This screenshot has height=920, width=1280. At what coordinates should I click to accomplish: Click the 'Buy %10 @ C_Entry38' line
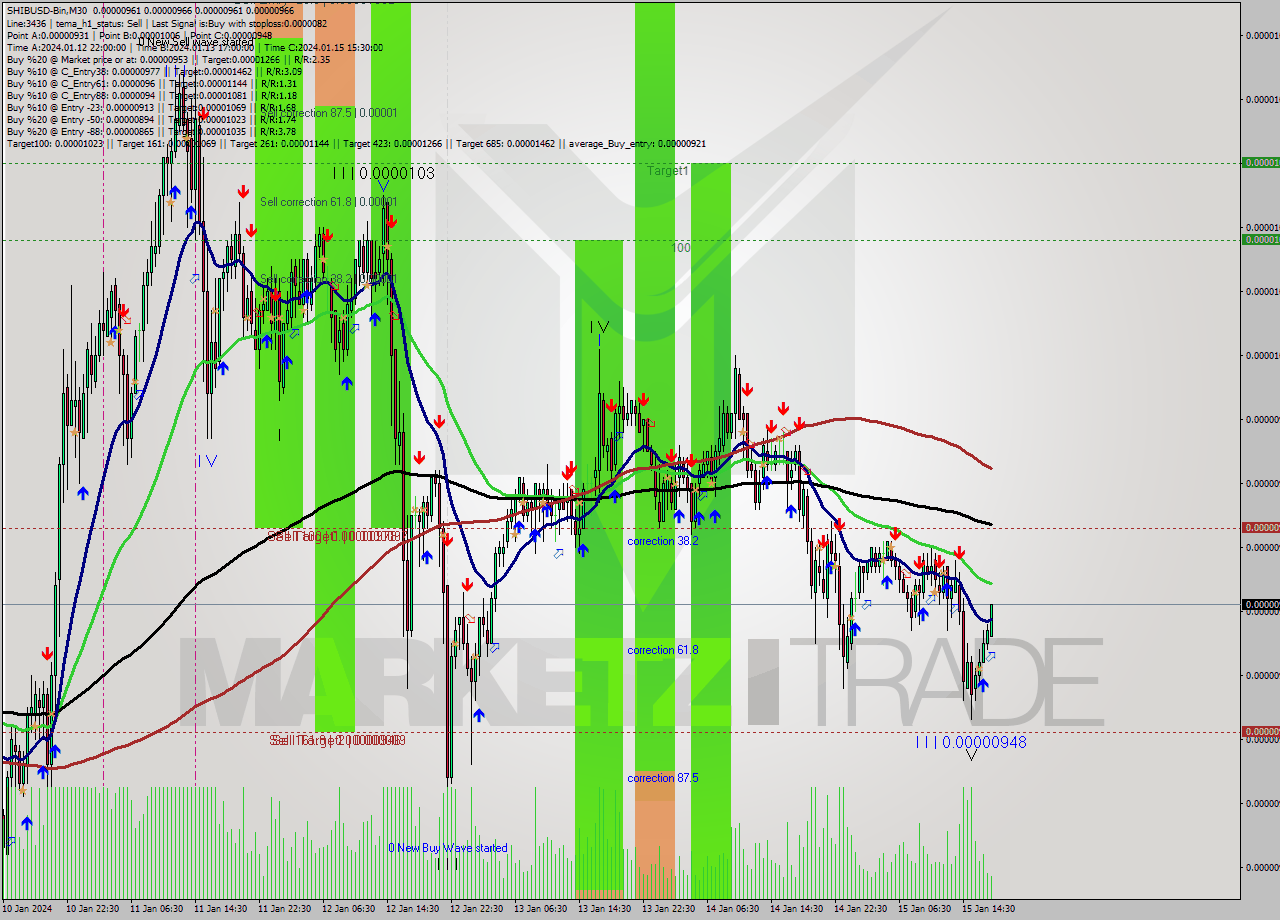point(154,71)
